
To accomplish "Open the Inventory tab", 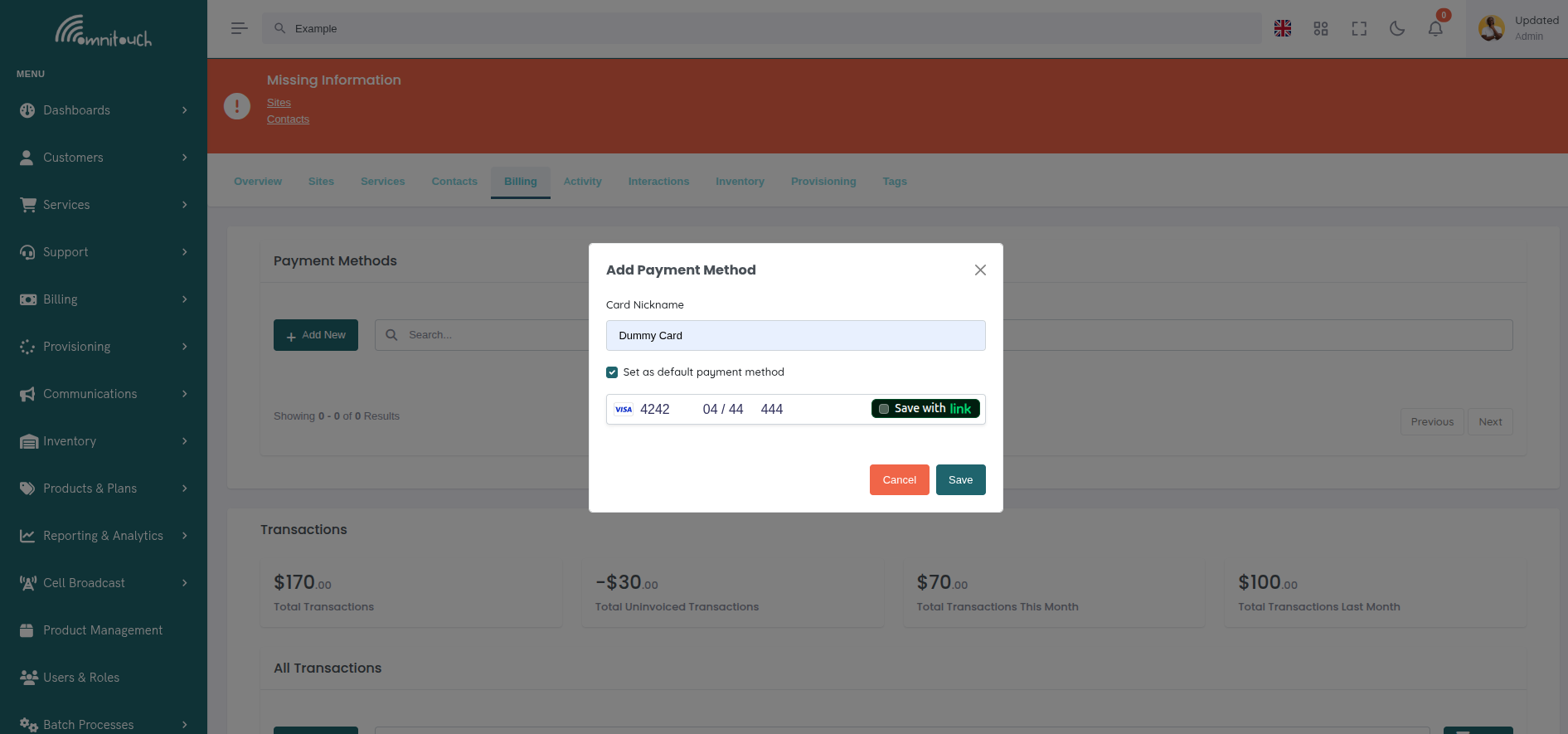I will 740,182.
